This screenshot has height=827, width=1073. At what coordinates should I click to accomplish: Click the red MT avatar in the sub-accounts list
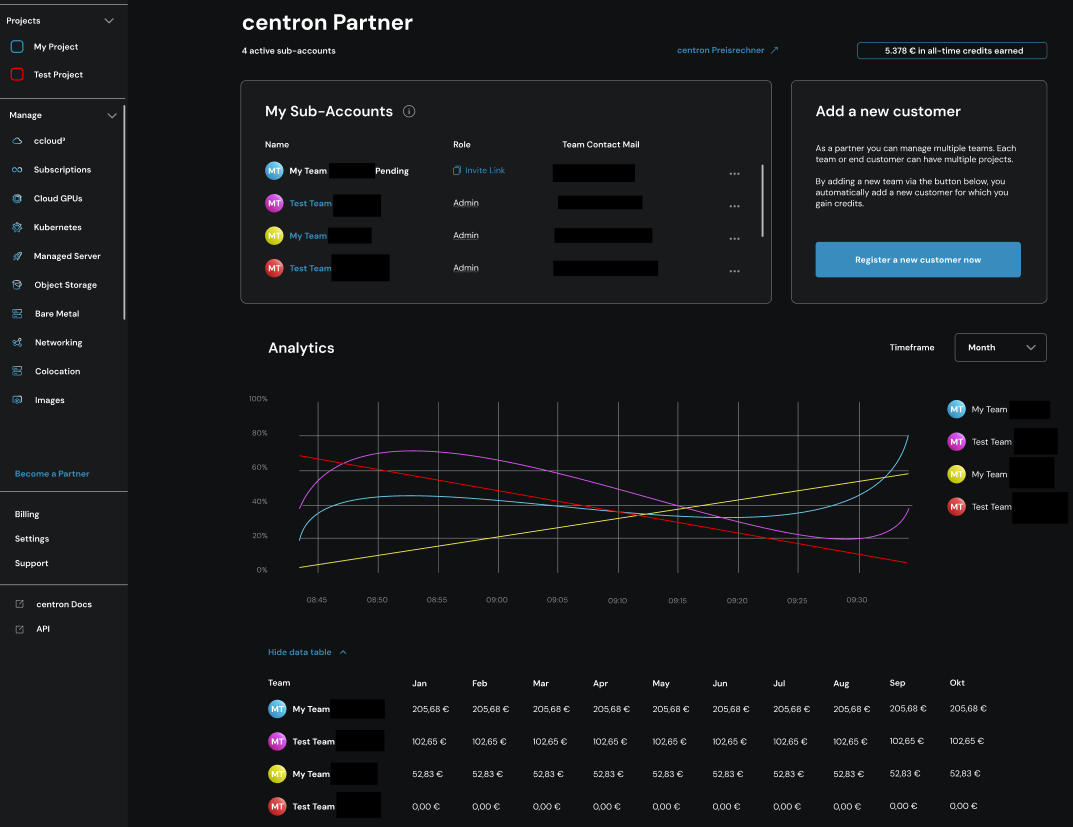[x=274, y=268]
